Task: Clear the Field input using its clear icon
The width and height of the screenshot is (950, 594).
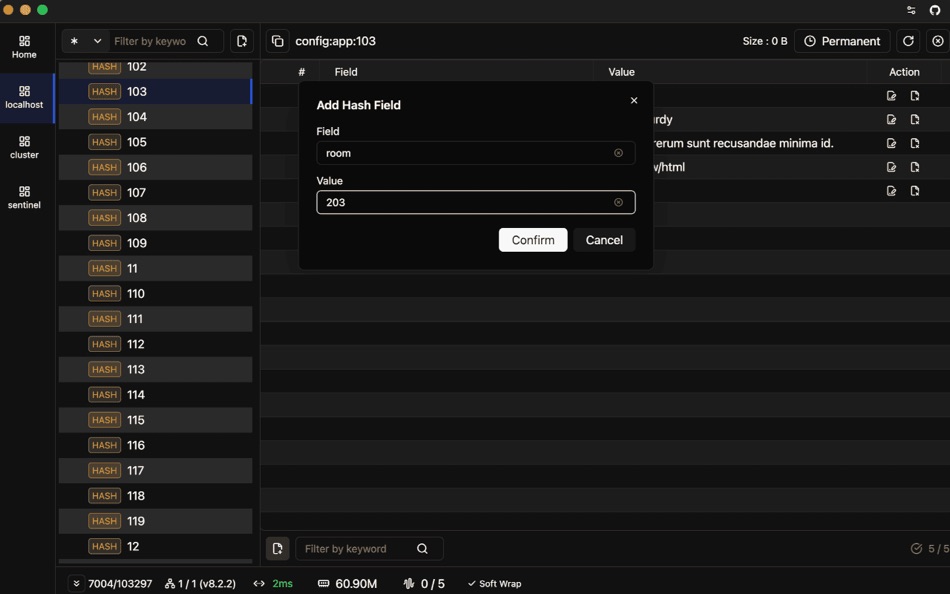Action: click(618, 153)
